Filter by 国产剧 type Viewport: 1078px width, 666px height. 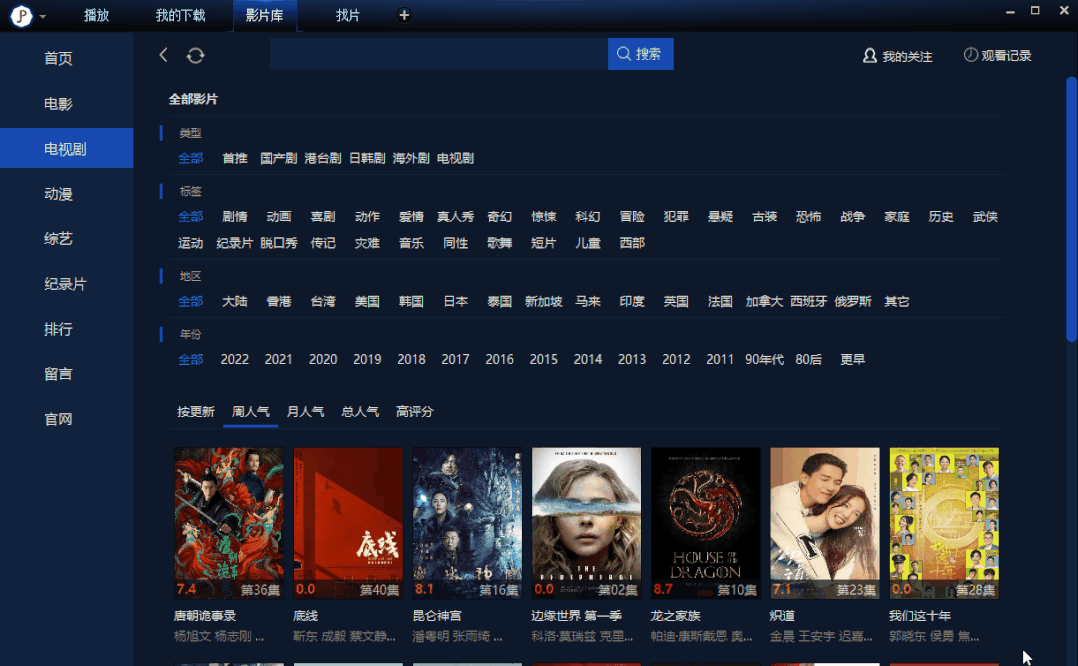pos(278,158)
